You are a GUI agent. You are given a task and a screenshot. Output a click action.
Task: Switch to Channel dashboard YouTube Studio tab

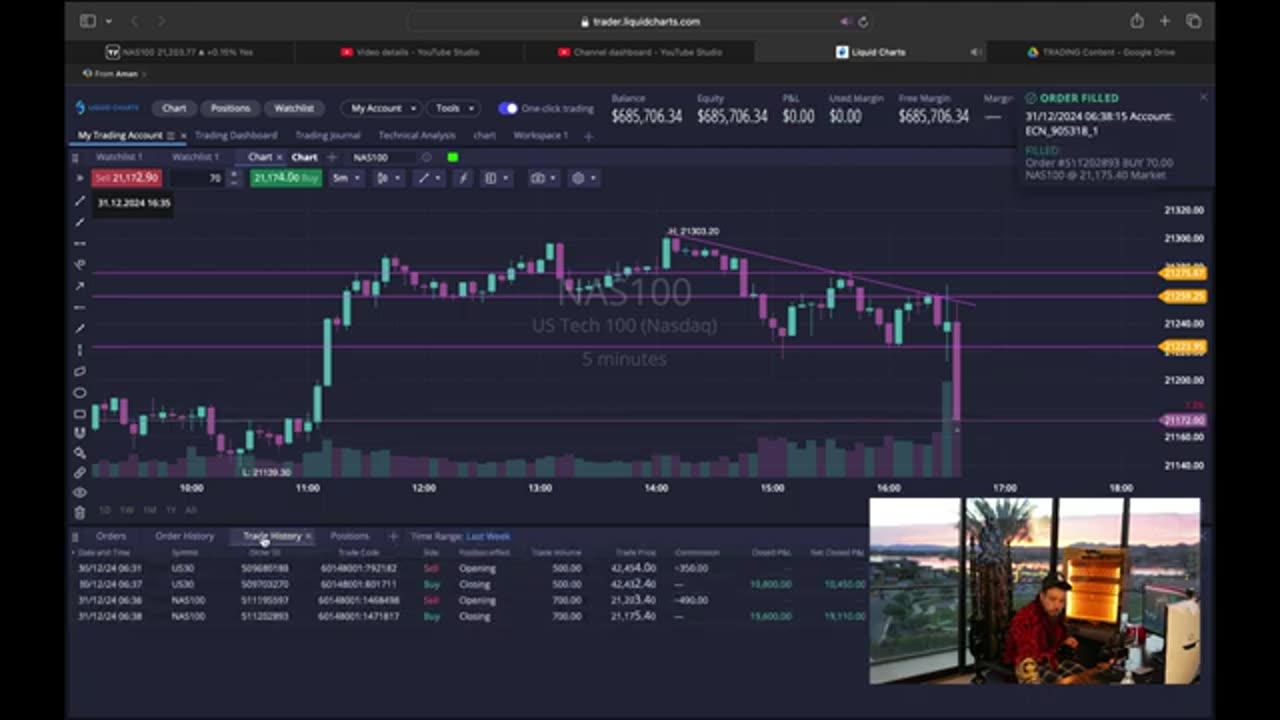point(640,52)
